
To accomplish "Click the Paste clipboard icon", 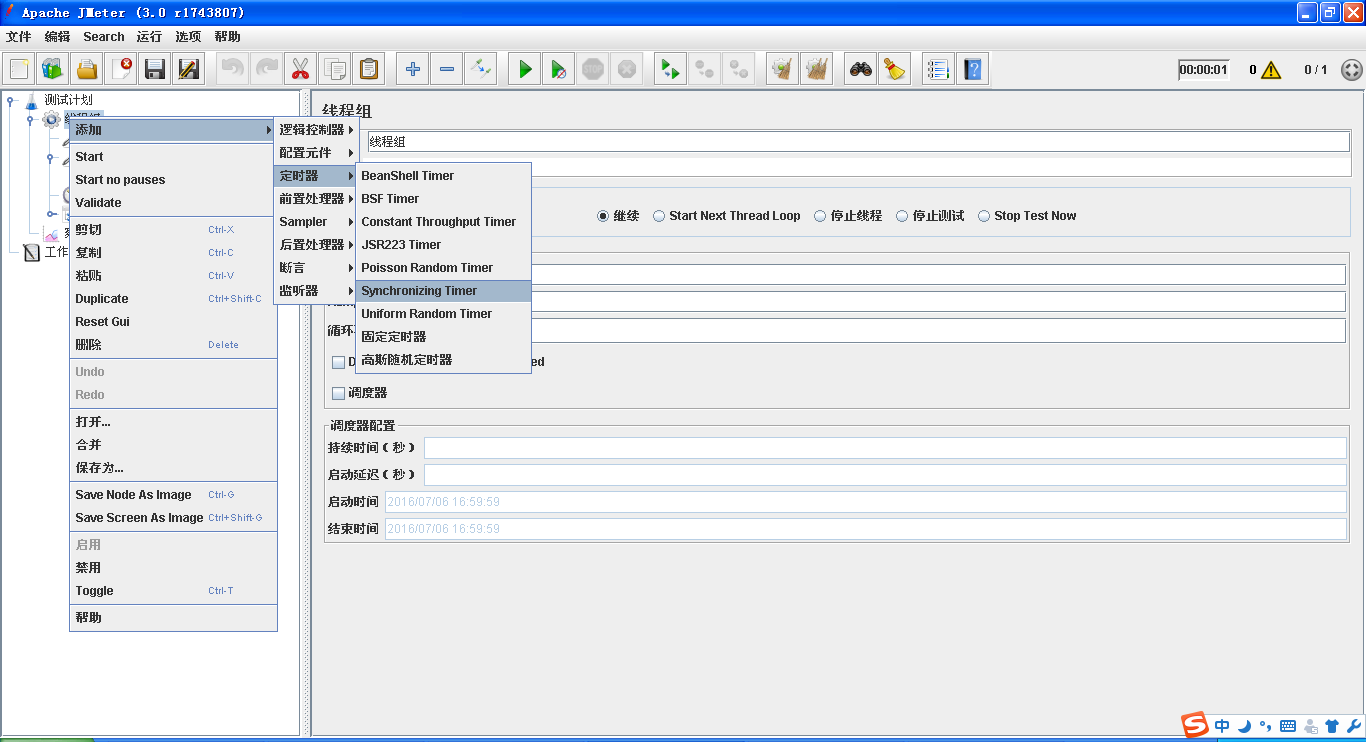I will [368, 69].
